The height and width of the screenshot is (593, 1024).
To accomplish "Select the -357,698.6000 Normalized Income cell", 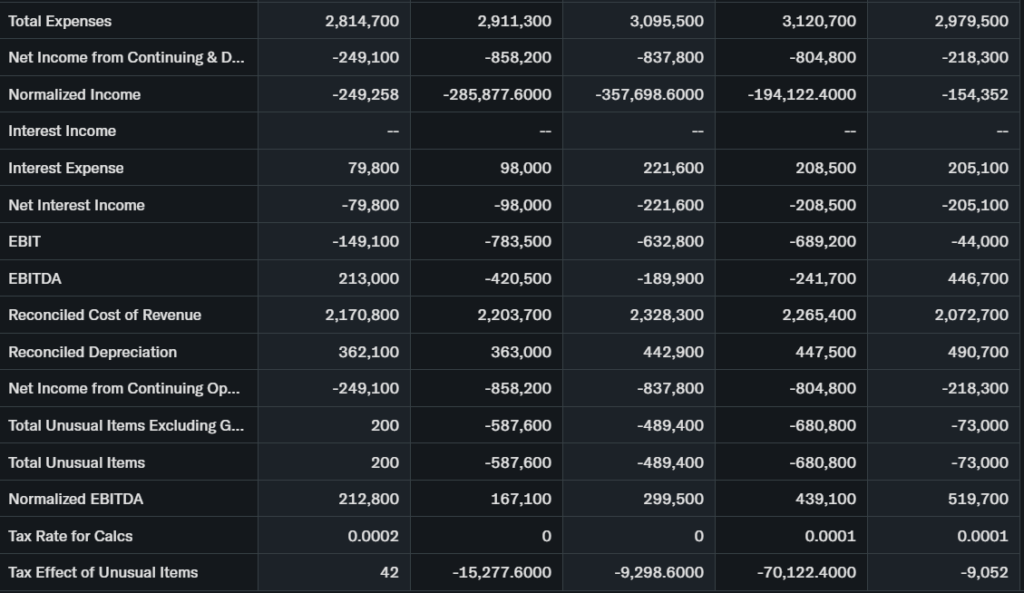I will point(649,94).
